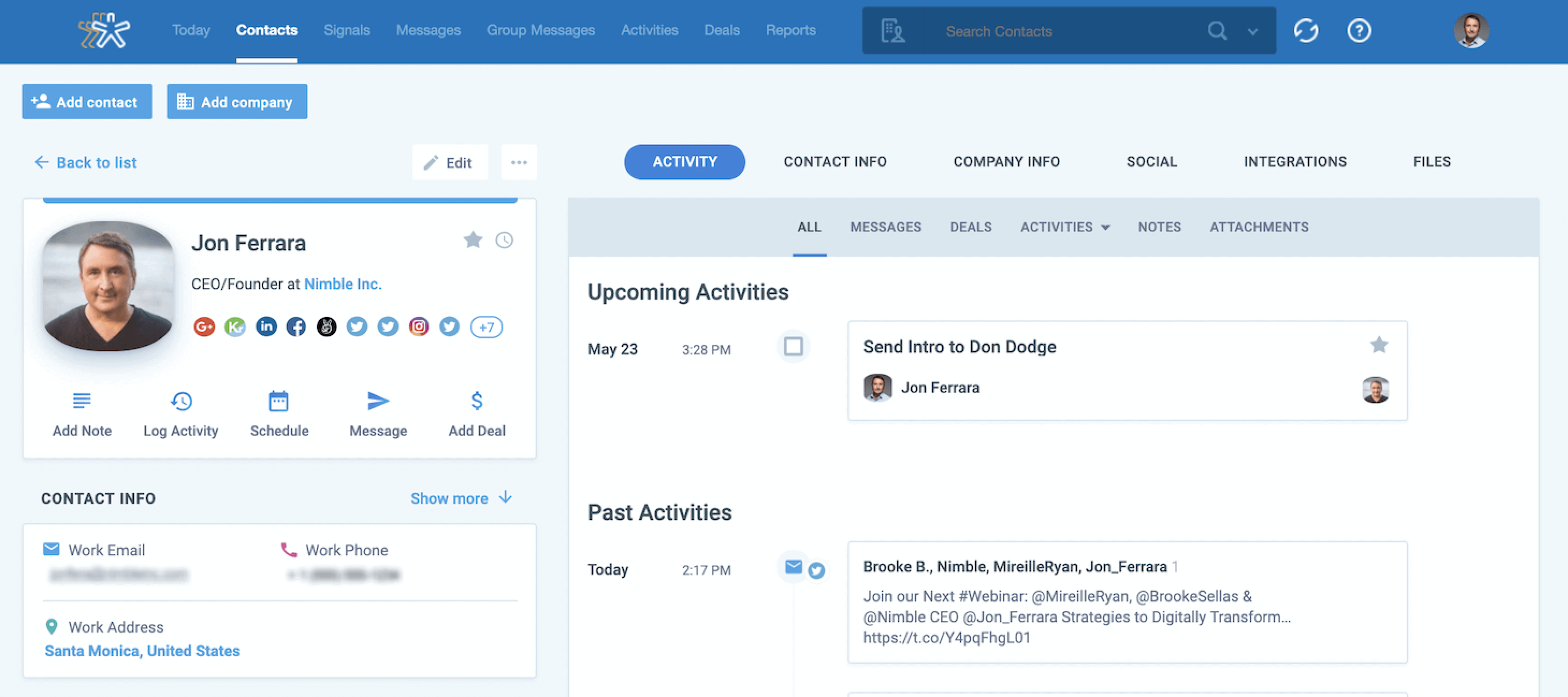Switch to Group Messages
The image size is (1568, 697).
(541, 30)
